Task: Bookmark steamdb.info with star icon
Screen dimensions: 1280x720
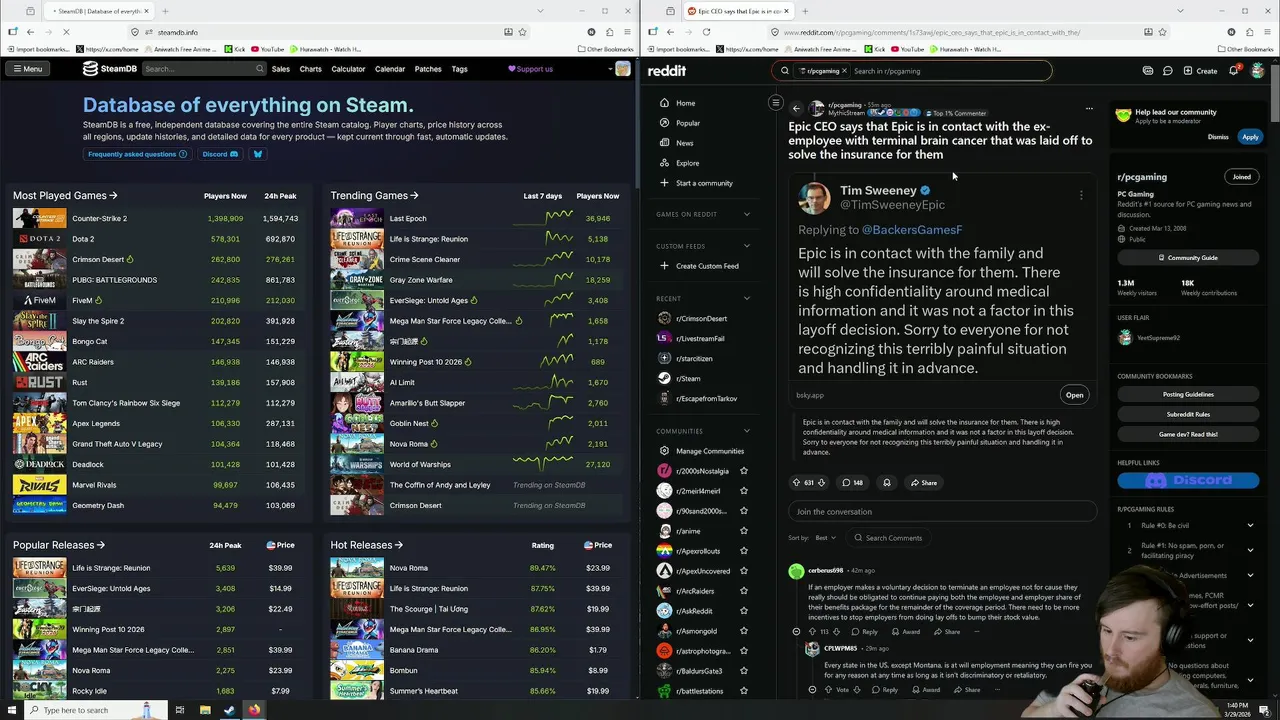Action: pos(522,32)
